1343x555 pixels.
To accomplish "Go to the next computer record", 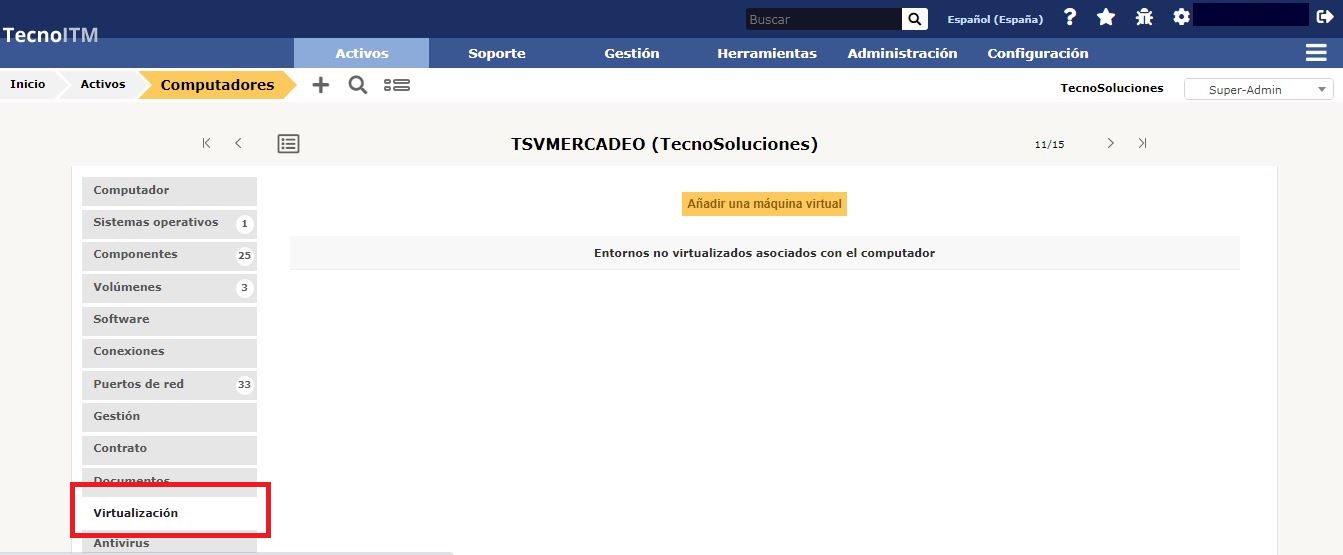I will [x=1110, y=144].
